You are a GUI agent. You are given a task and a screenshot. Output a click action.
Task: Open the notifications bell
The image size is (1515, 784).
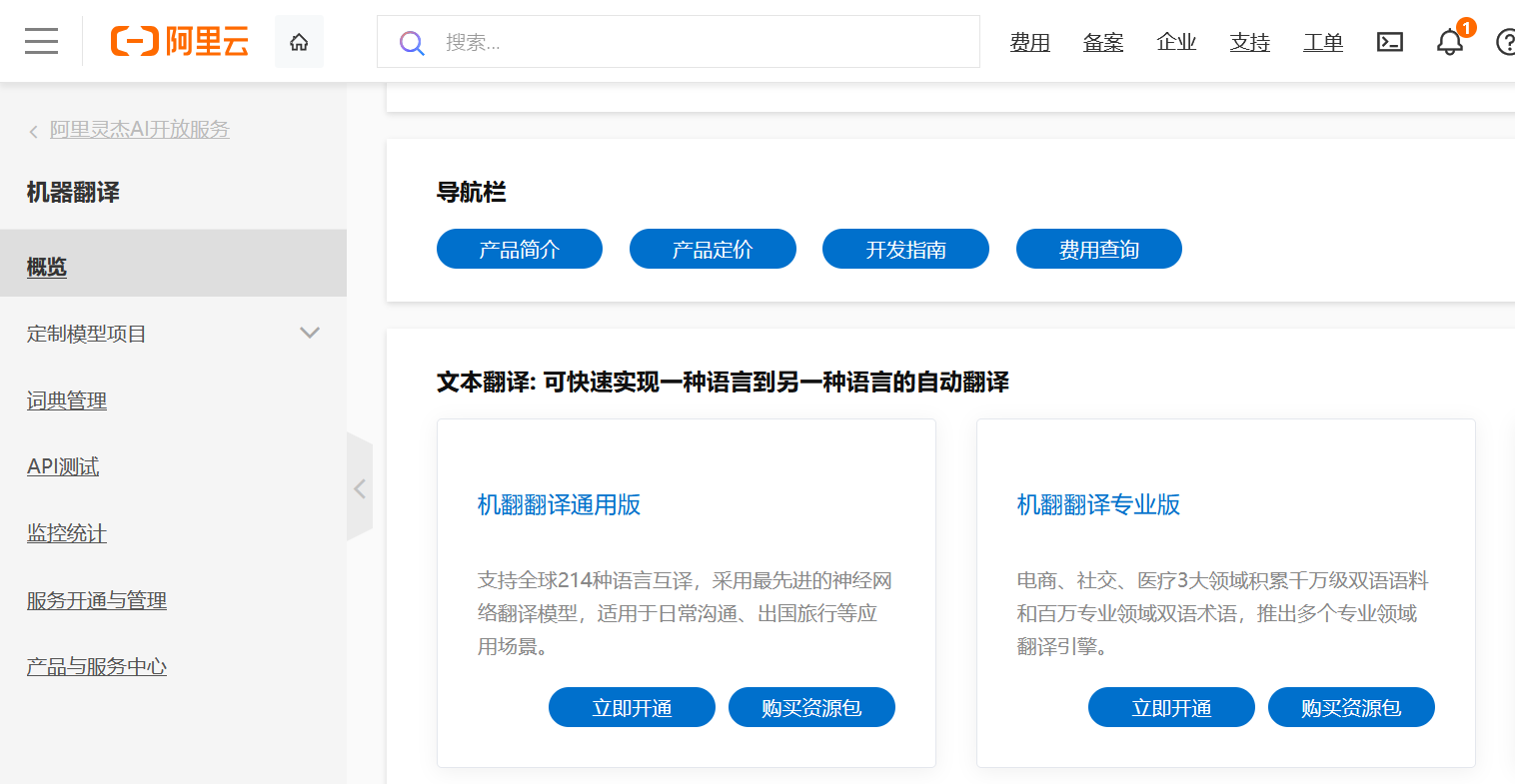click(1449, 42)
